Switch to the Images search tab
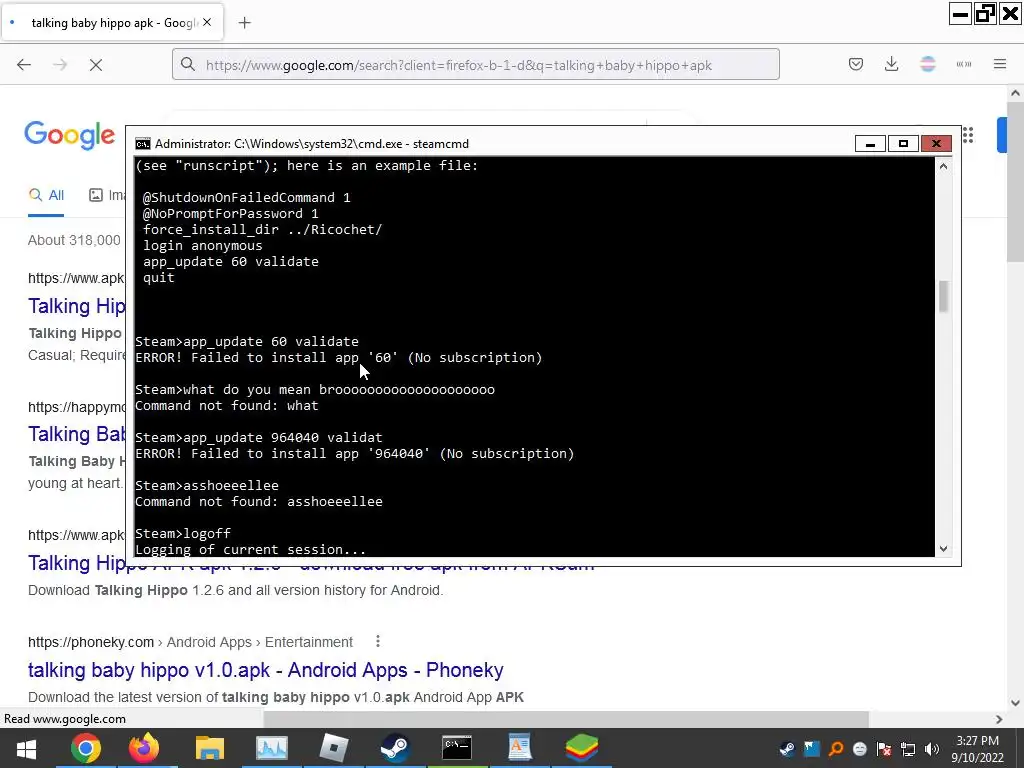The height and width of the screenshot is (768, 1024). [107, 195]
